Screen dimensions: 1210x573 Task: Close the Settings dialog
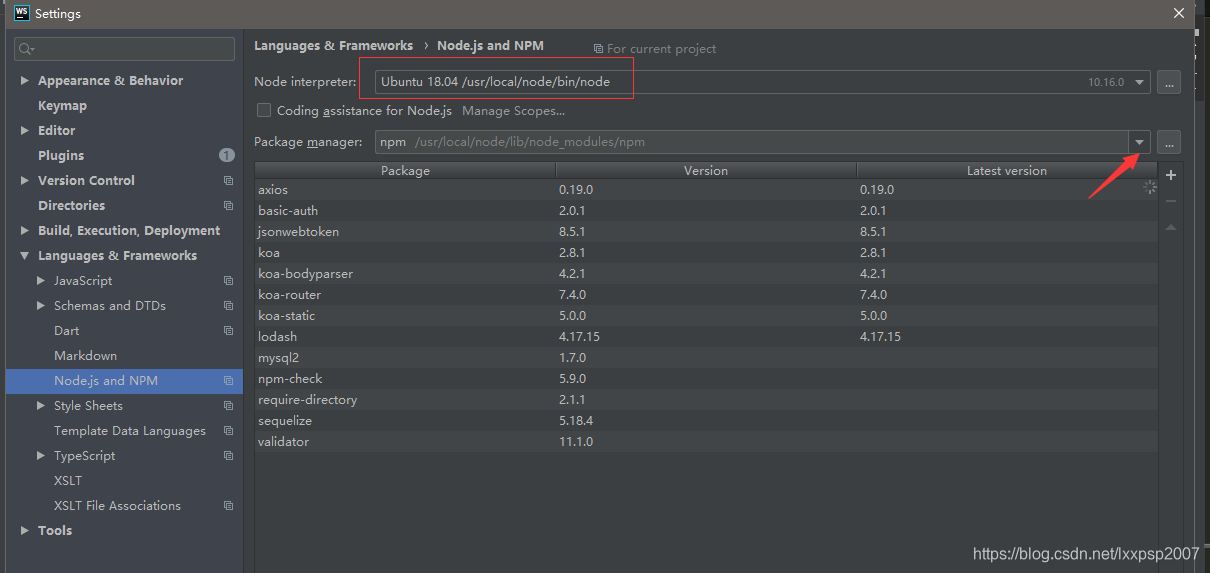click(x=1180, y=13)
